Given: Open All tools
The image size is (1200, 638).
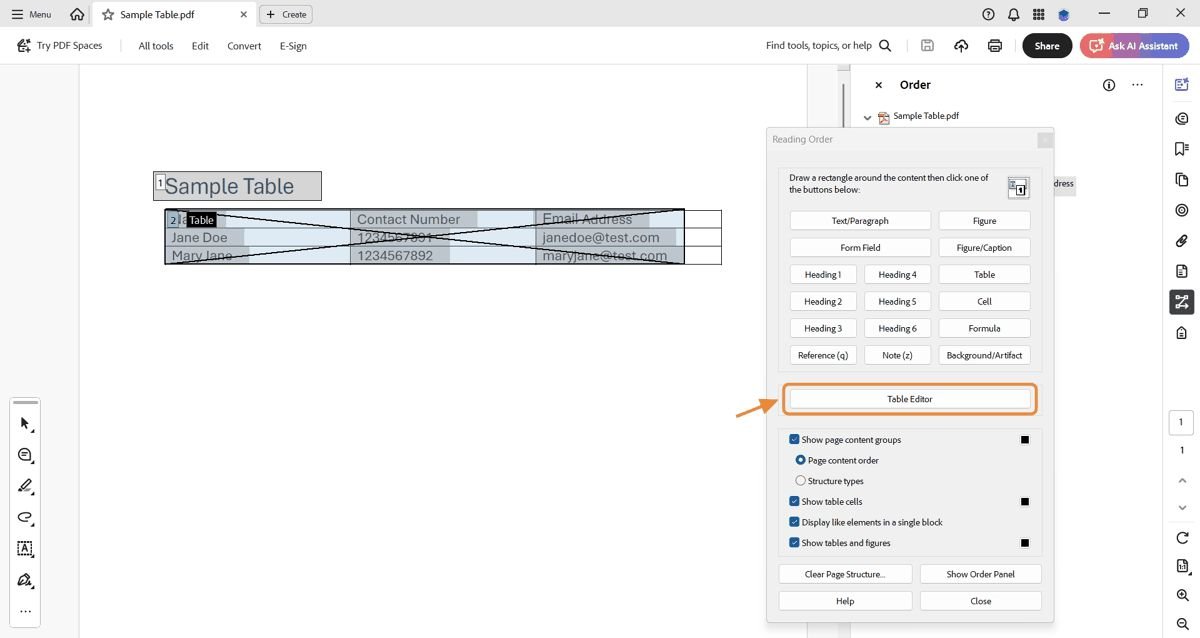Looking at the screenshot, I should (x=156, y=46).
